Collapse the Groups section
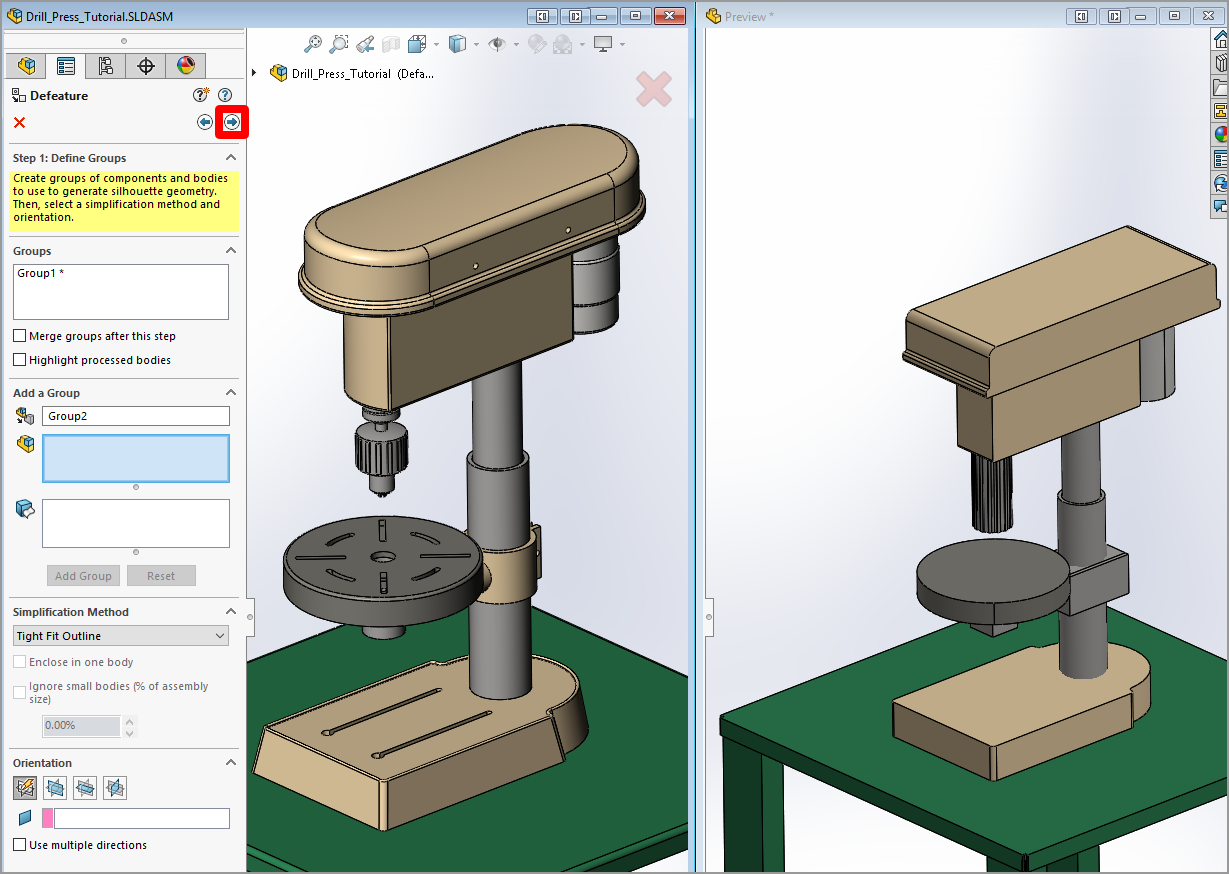 231,251
